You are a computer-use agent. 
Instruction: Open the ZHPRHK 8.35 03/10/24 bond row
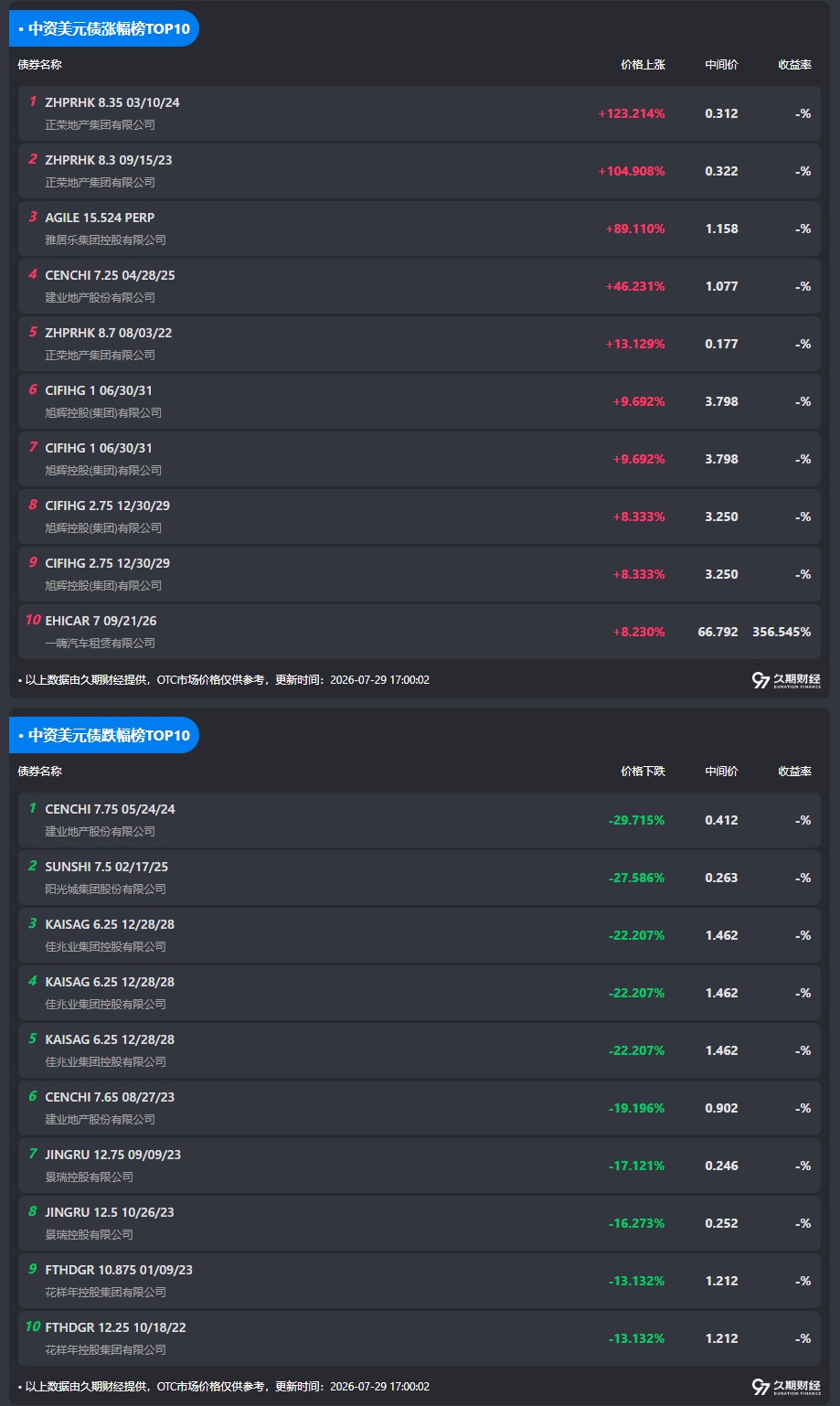[420, 113]
